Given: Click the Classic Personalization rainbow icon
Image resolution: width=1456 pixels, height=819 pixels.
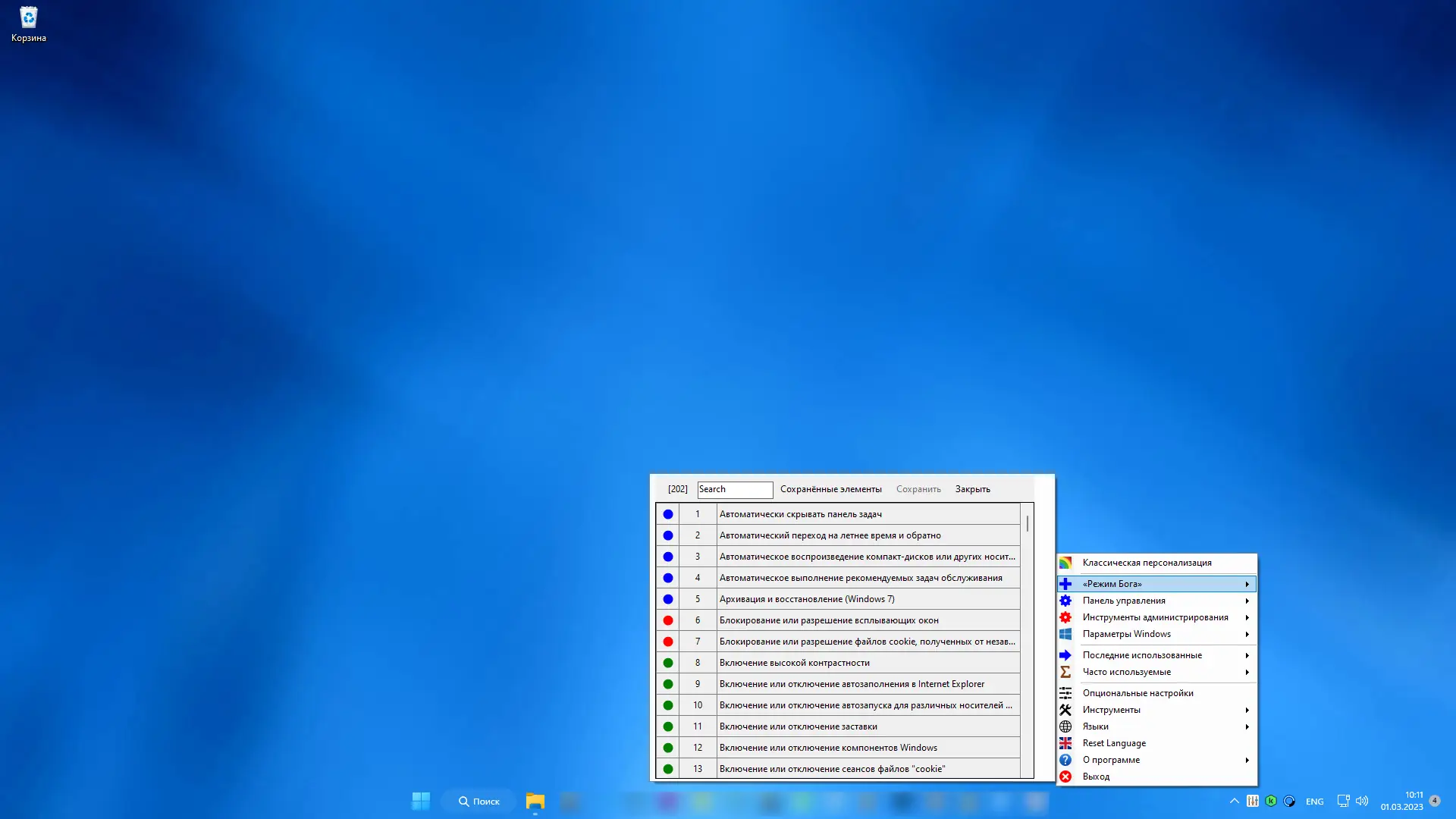Looking at the screenshot, I should (x=1065, y=563).
